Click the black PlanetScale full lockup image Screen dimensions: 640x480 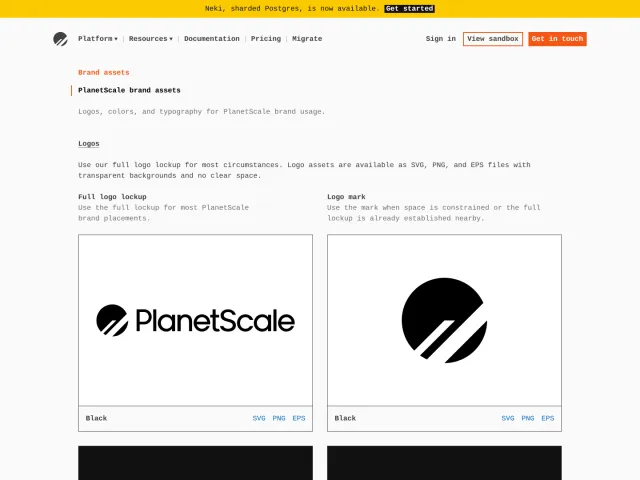[x=196, y=320]
